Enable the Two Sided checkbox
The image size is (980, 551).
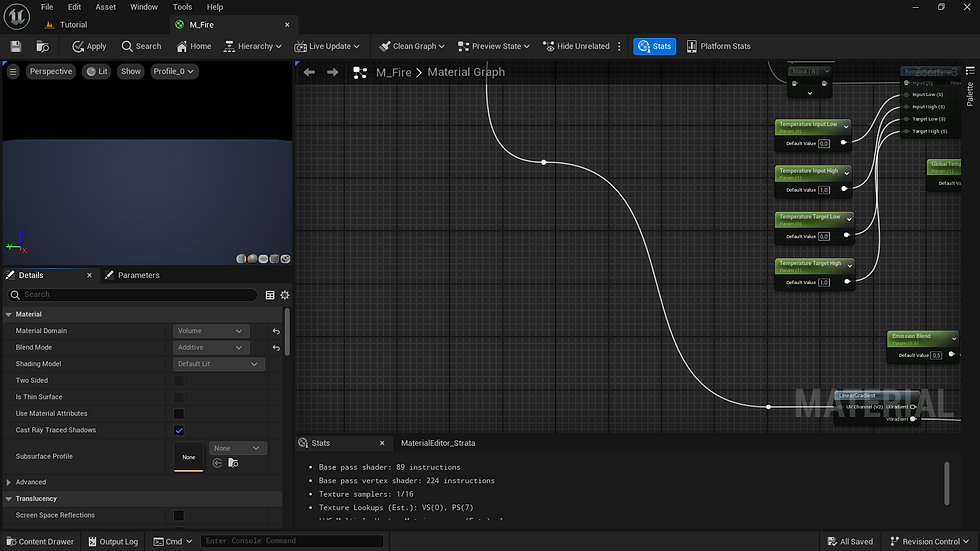(x=179, y=381)
